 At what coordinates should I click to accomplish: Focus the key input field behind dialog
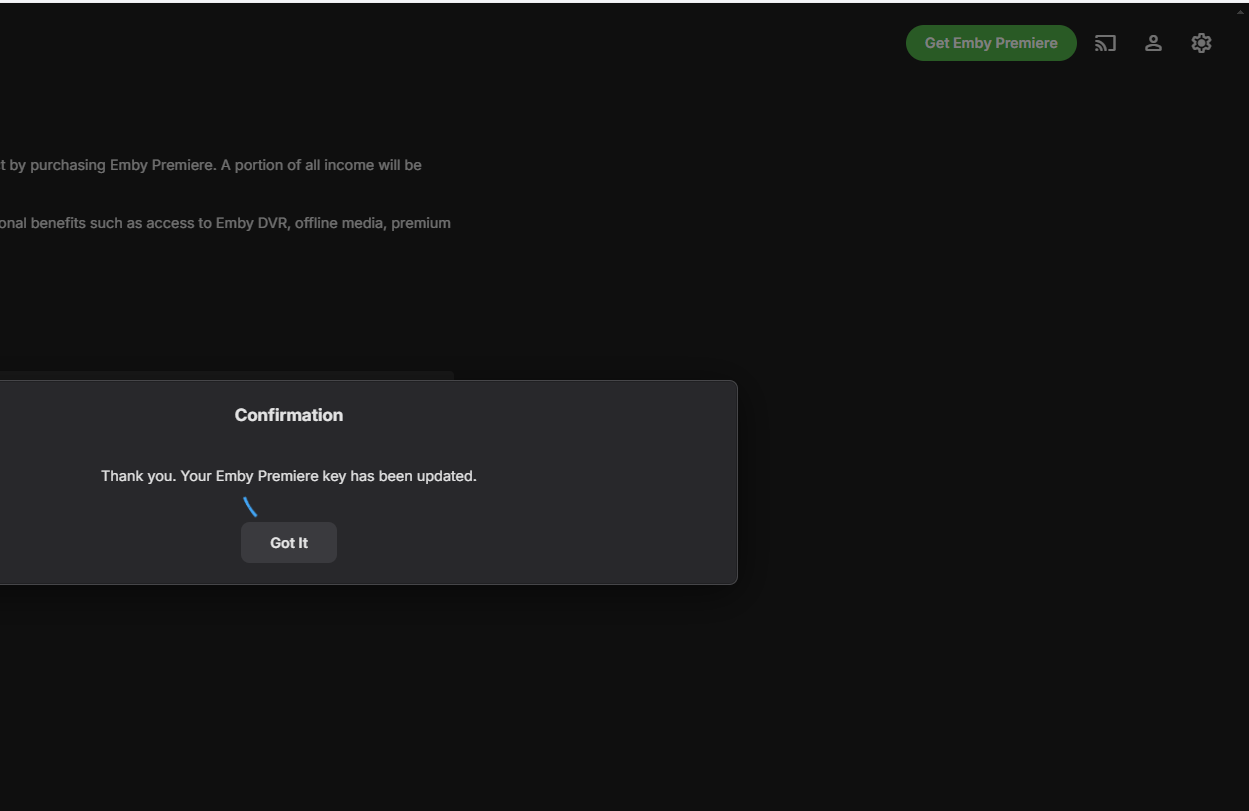click(x=227, y=376)
